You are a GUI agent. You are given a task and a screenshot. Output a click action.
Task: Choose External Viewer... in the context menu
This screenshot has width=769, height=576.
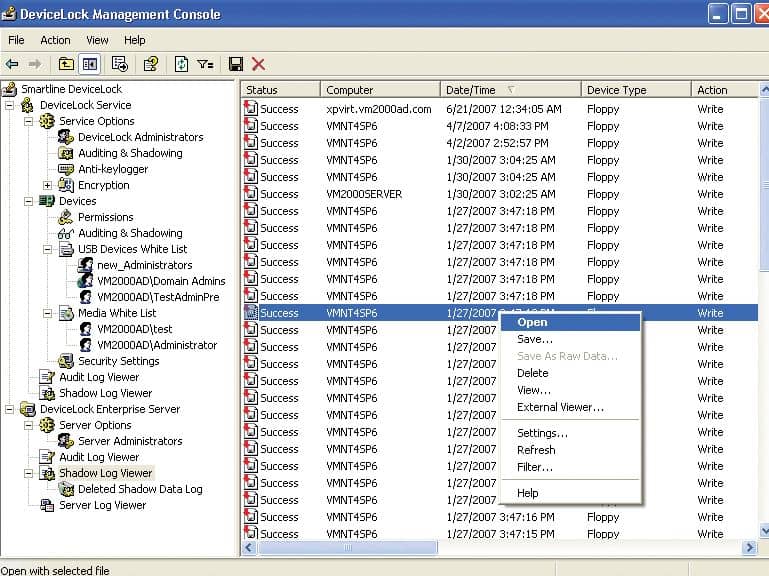pyautogui.click(x=571, y=407)
